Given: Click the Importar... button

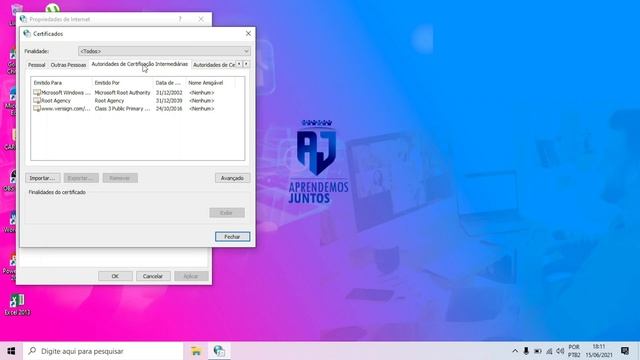Looking at the screenshot, I should coord(42,178).
